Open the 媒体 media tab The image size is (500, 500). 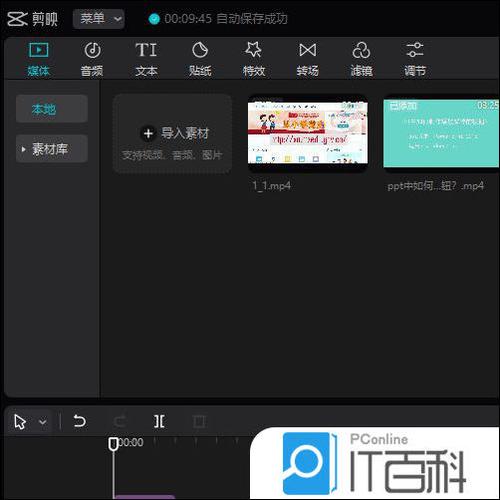[x=38, y=60]
